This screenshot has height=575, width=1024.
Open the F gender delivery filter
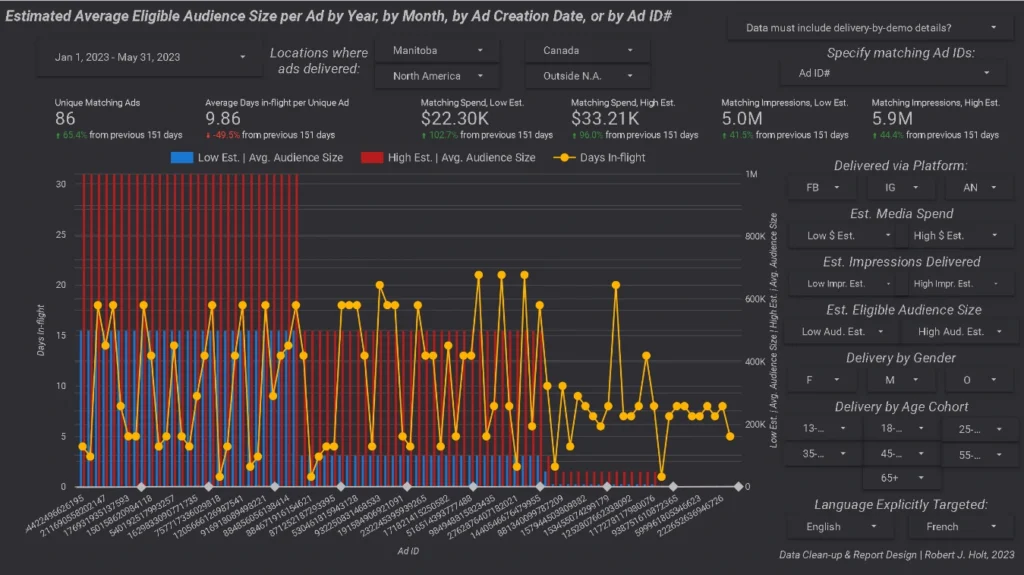point(817,380)
